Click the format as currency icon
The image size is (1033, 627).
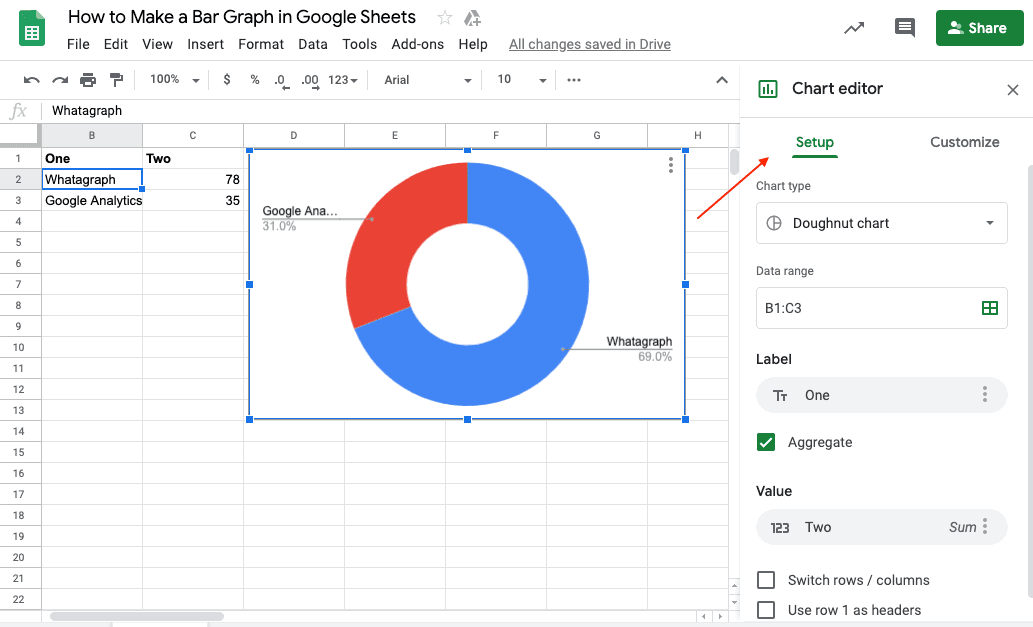tap(227, 79)
